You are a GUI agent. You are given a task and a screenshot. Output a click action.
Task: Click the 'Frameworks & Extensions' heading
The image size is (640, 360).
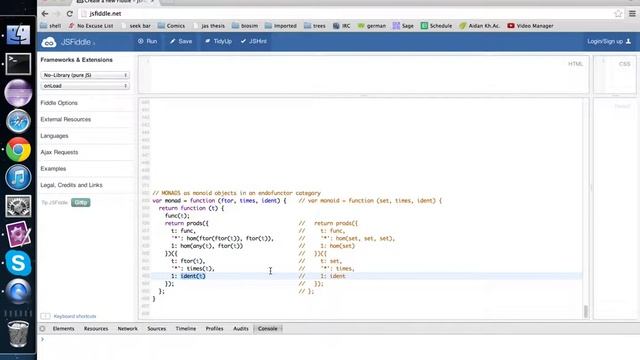[76, 60]
